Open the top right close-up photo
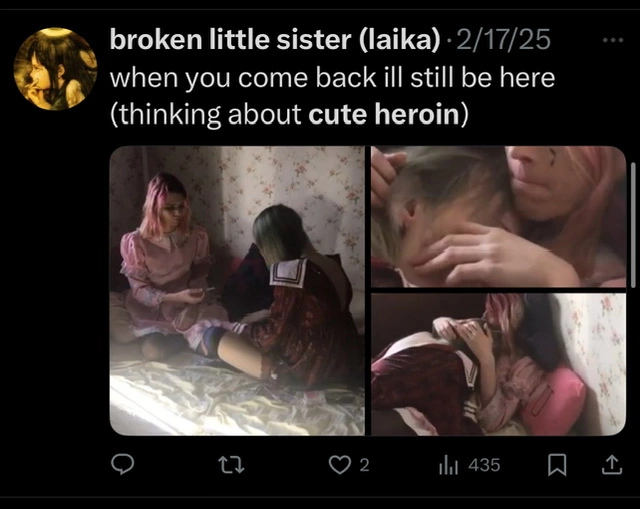640x509 pixels. point(498,216)
